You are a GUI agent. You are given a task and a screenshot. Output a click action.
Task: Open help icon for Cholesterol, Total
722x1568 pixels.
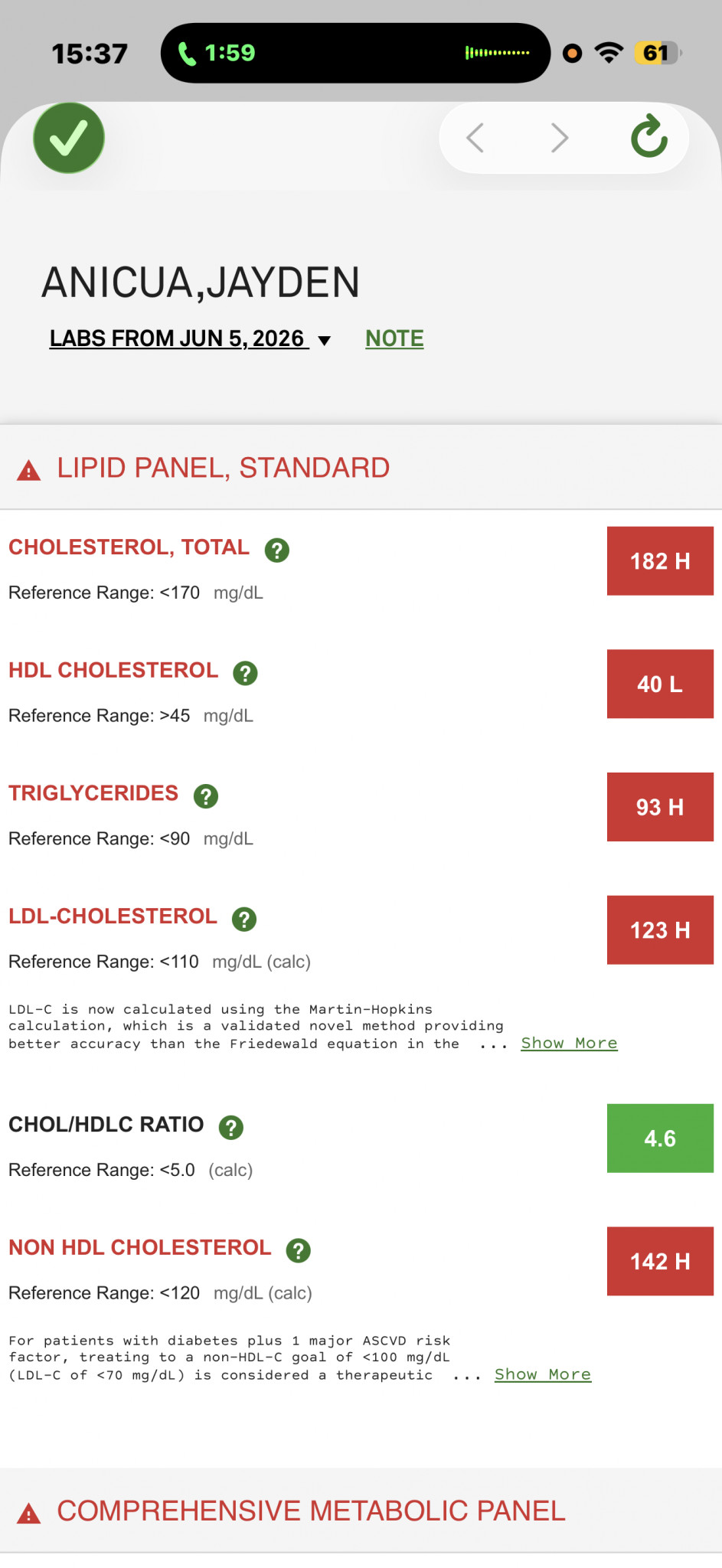[x=277, y=550]
